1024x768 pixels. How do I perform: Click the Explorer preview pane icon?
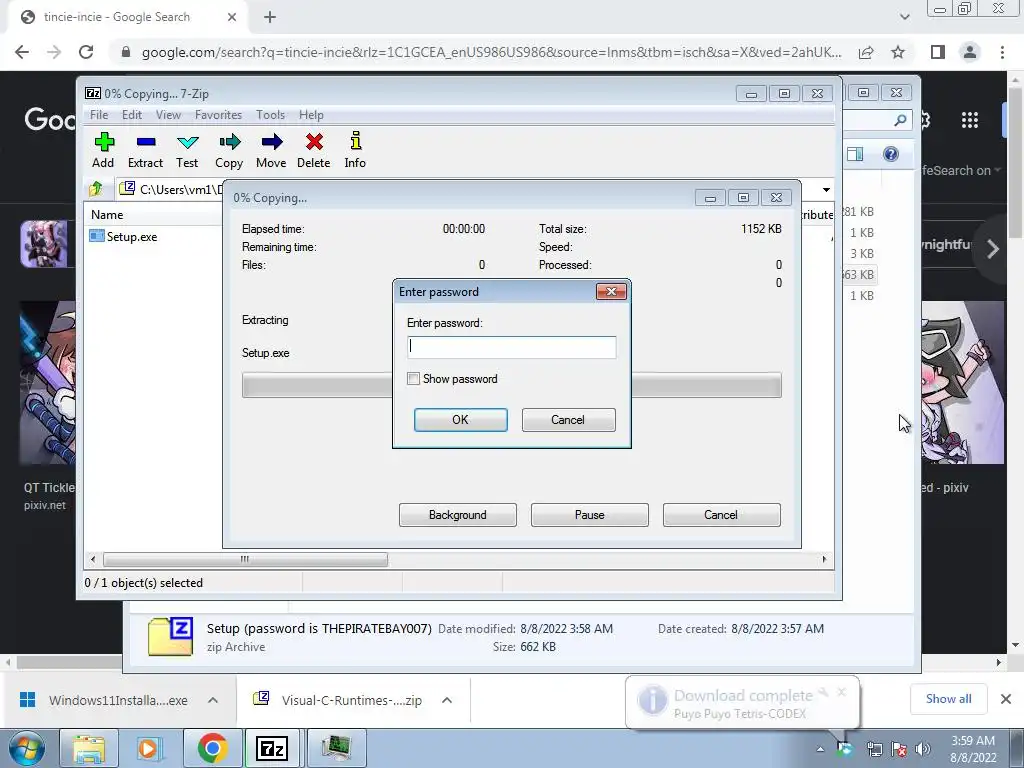click(x=855, y=154)
